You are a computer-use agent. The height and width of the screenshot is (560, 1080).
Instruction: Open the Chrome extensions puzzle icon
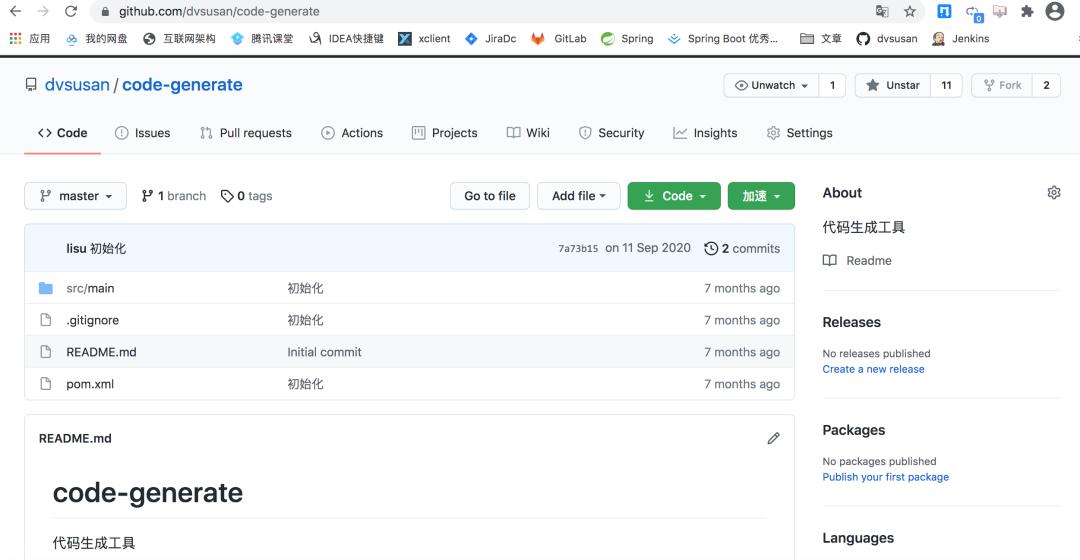click(x=1026, y=12)
